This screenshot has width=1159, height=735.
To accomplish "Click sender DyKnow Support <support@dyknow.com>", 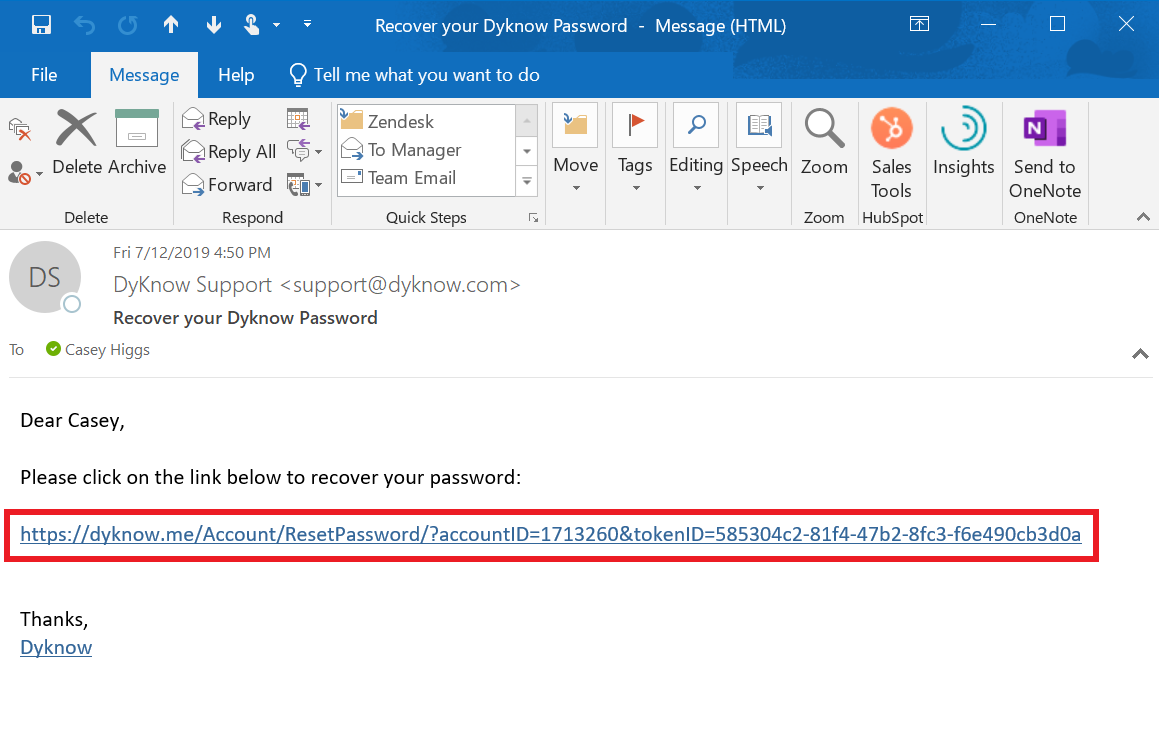I will coord(316,285).
